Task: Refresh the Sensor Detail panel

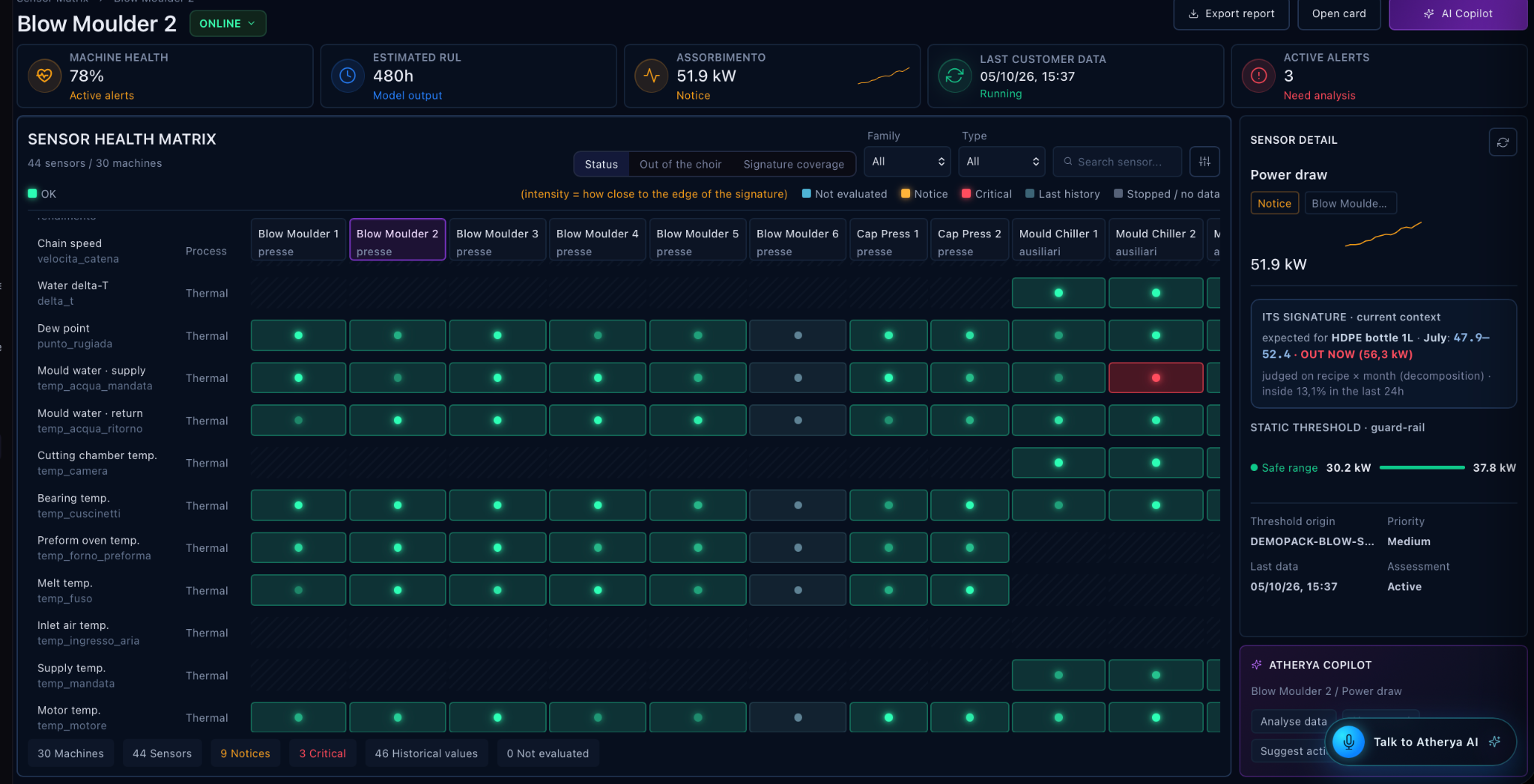Action: point(1503,142)
